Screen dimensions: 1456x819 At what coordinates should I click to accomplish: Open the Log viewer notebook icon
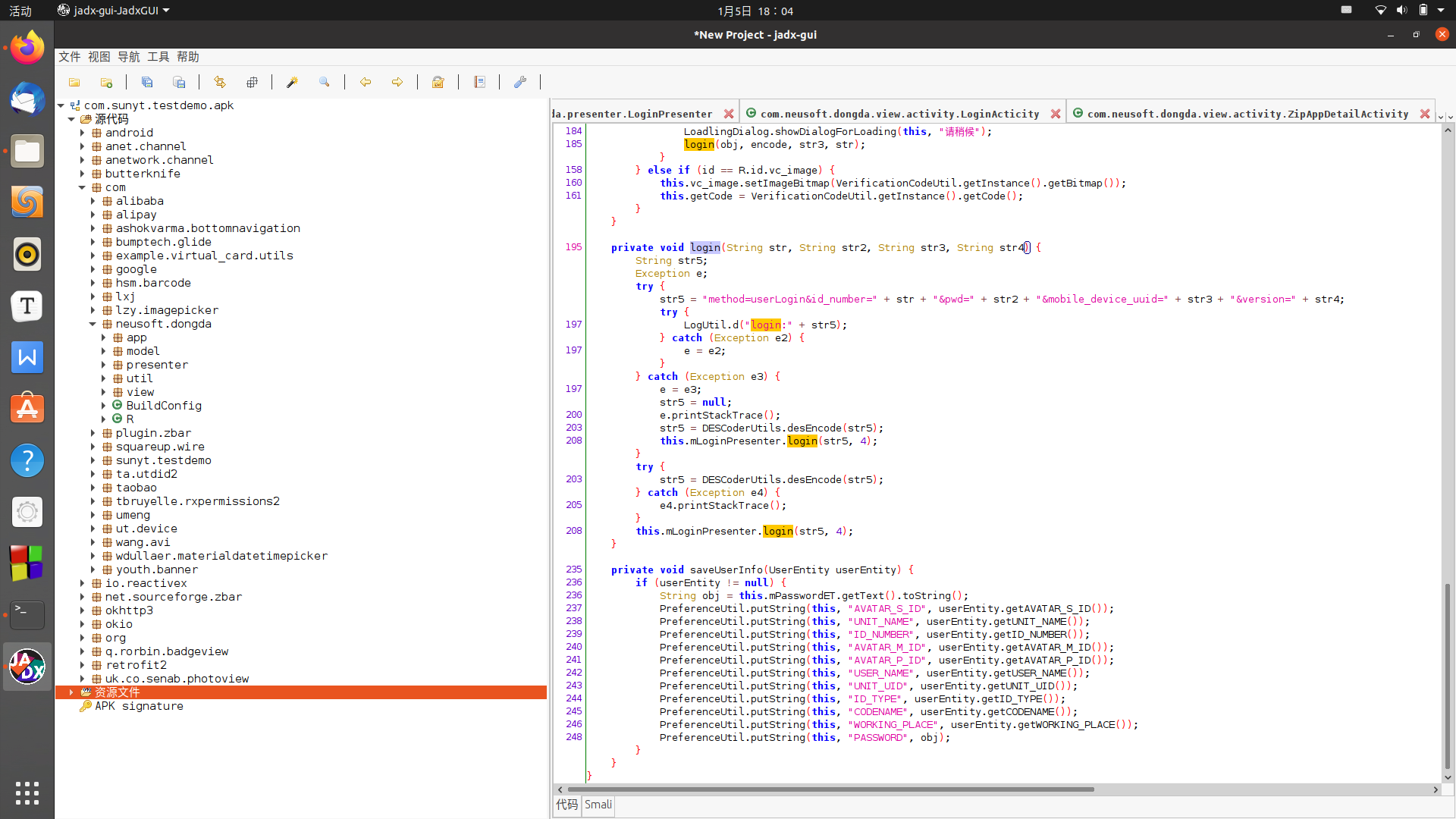click(x=479, y=82)
